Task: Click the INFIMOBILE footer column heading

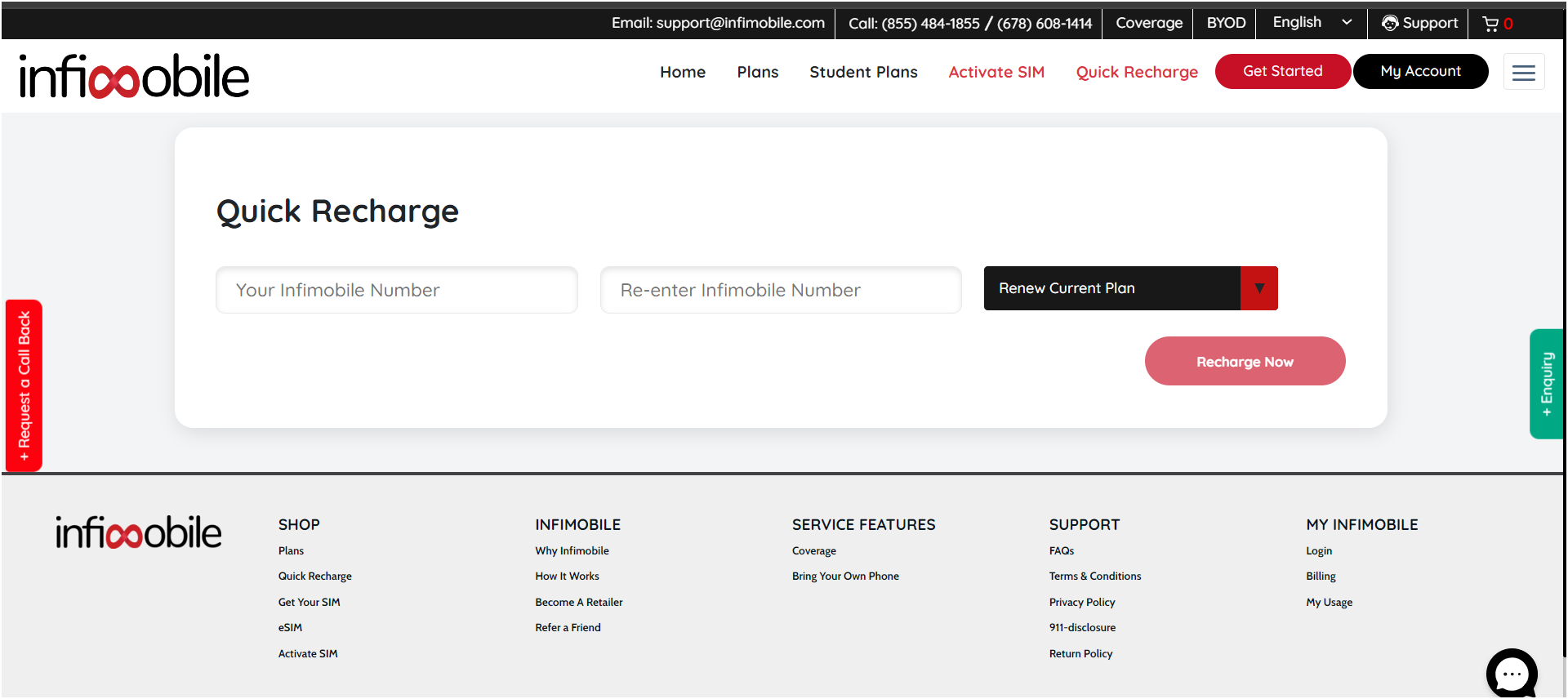Action: (577, 525)
